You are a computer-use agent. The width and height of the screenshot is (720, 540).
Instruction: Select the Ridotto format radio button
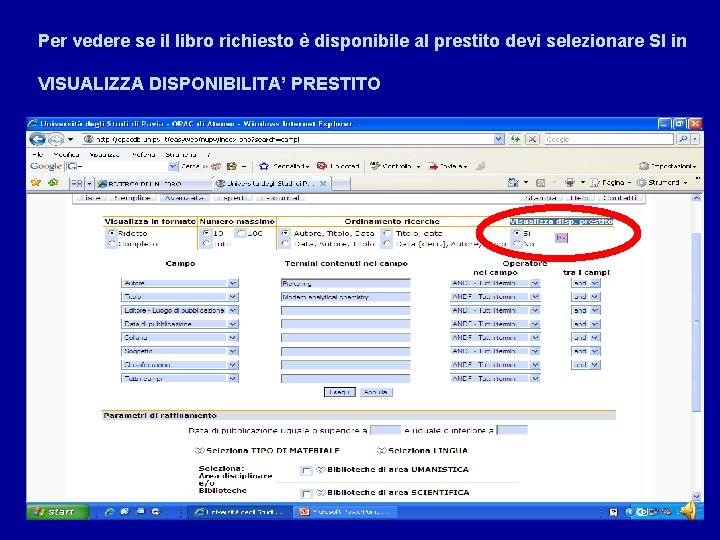click(111, 233)
